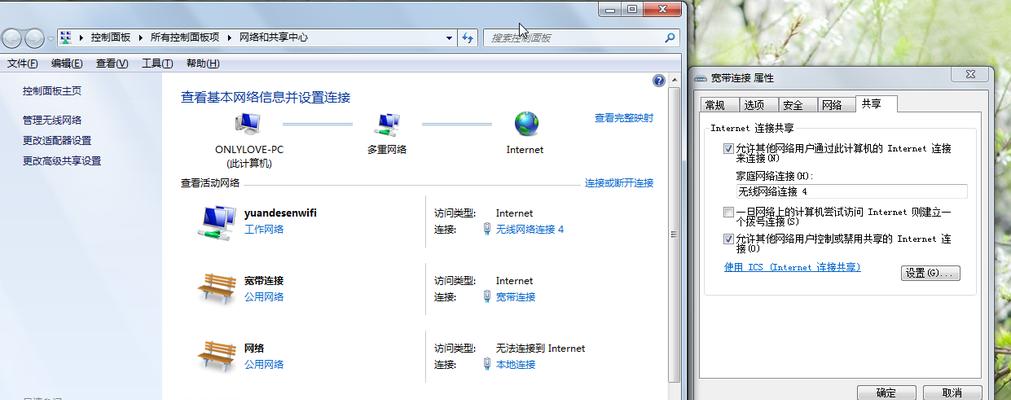Click the ONLYLOVE-PC computer icon
Screen dimensions: 1011x400
(248, 123)
